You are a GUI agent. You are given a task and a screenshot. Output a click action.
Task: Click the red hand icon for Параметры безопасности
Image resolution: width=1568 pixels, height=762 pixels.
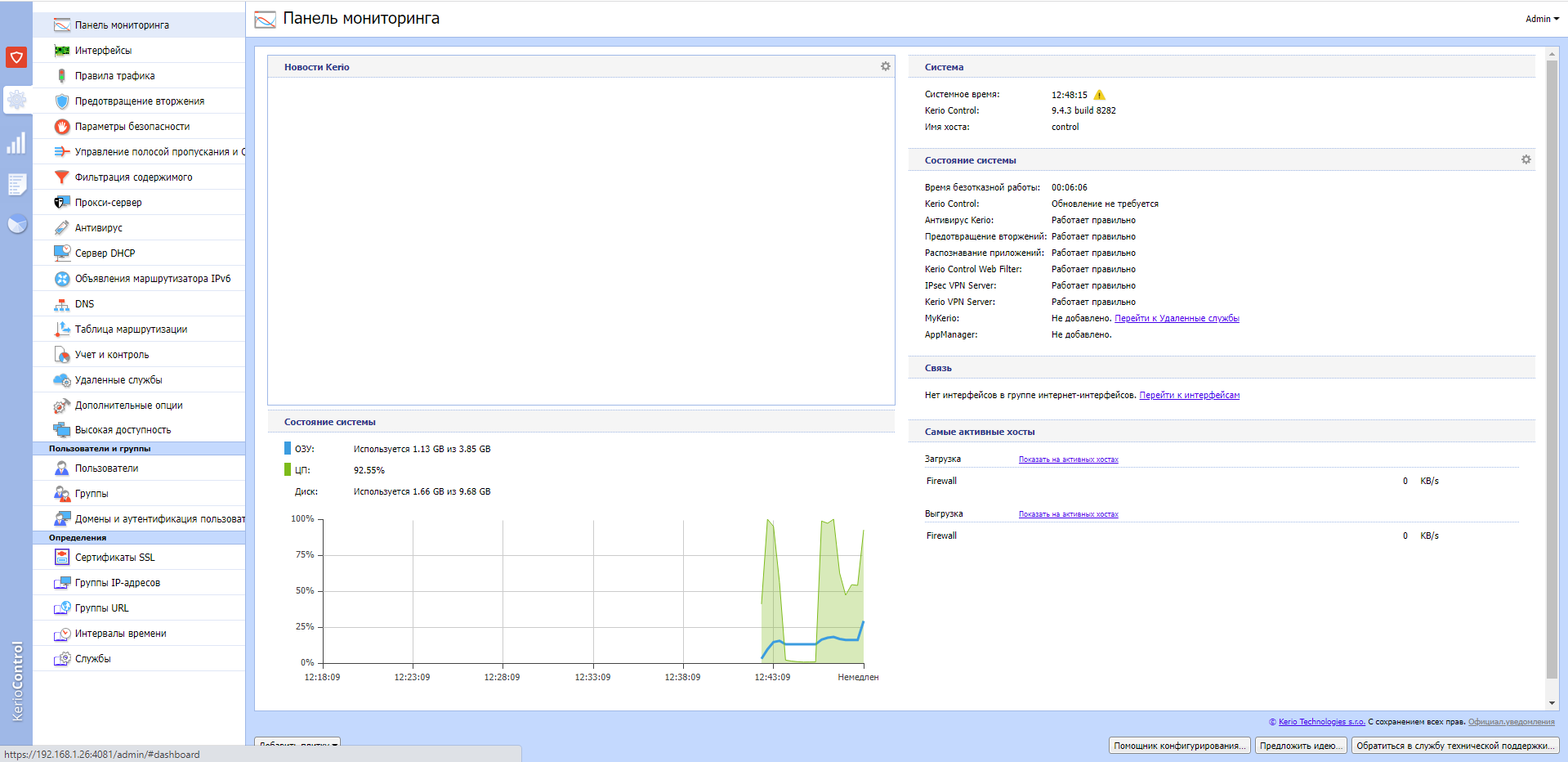pos(61,127)
